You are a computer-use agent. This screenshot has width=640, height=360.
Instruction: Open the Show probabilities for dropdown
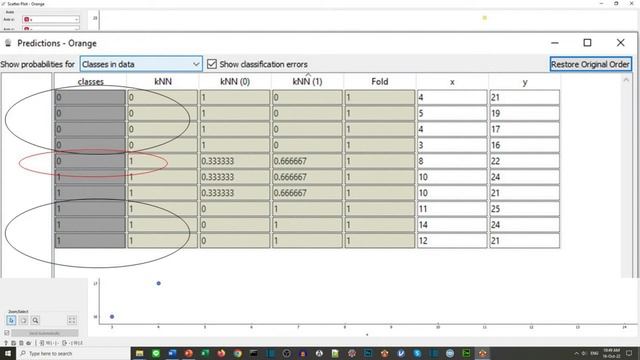141,64
